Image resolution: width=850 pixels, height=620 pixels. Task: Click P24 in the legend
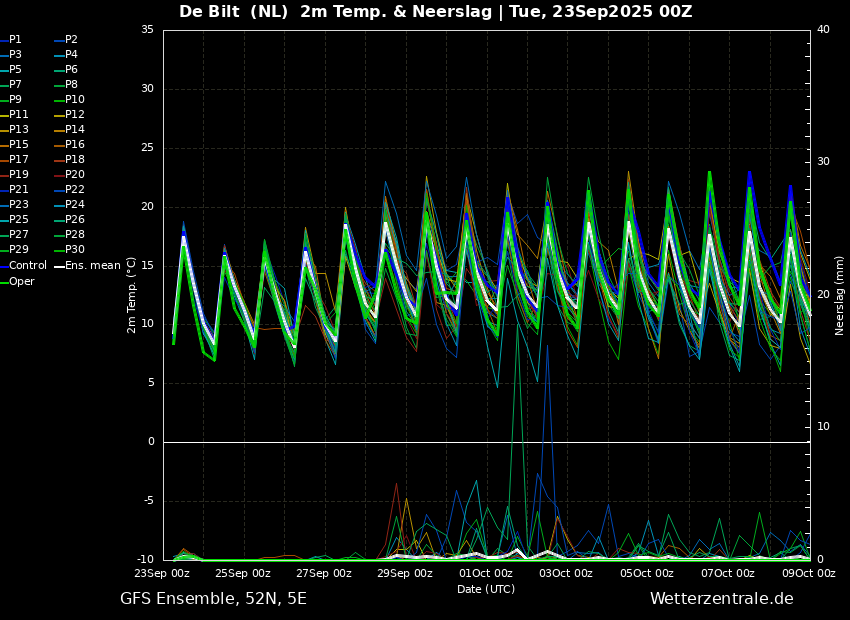[x=75, y=204]
